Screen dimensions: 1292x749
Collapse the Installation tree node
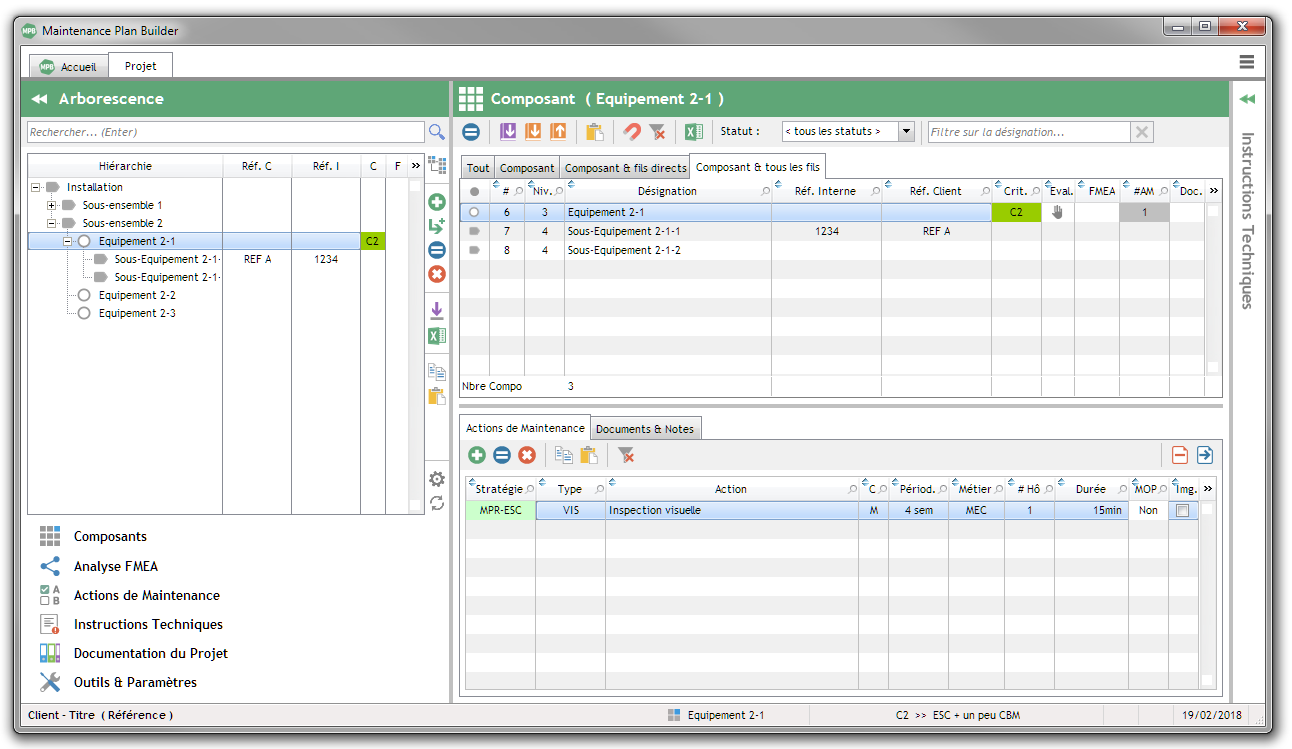(36, 187)
